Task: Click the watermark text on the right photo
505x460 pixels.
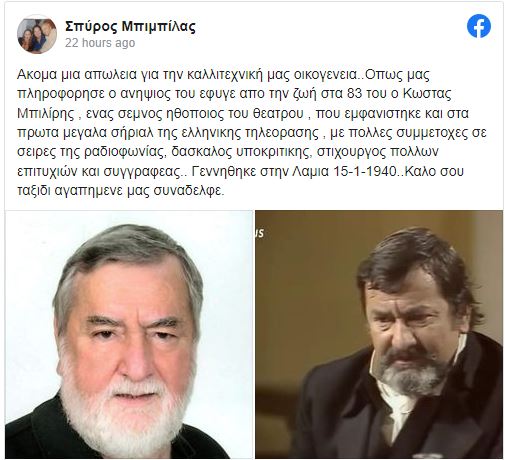Action: click(x=260, y=233)
